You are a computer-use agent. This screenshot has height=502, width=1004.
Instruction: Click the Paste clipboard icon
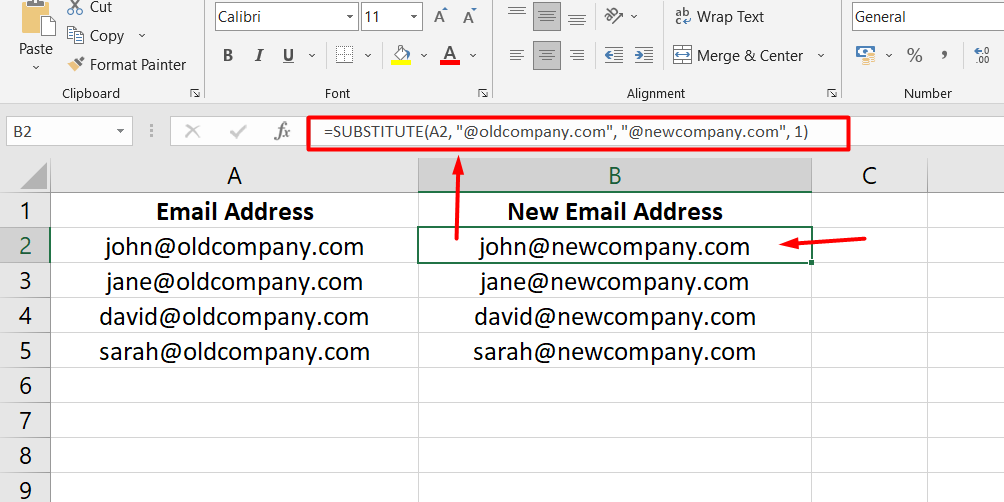(36, 18)
